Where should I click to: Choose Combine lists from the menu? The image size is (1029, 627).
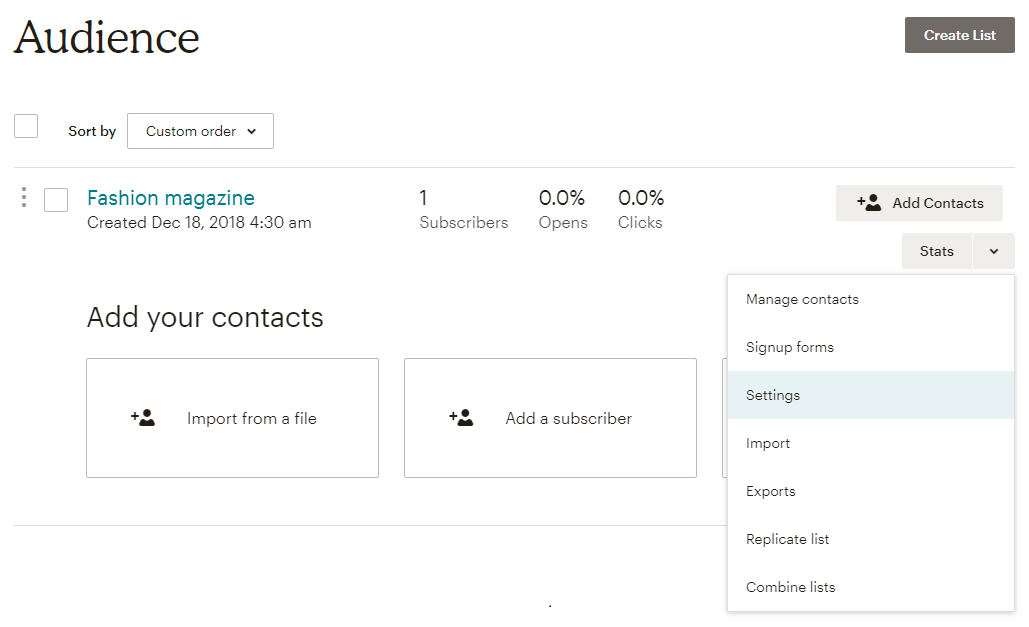pyautogui.click(x=871, y=587)
